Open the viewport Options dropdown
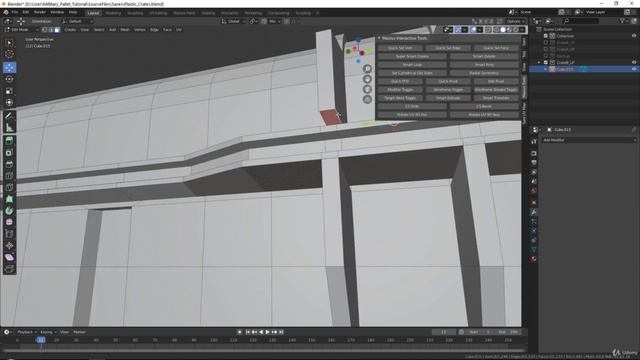This screenshot has height=360, width=640. [516, 21]
